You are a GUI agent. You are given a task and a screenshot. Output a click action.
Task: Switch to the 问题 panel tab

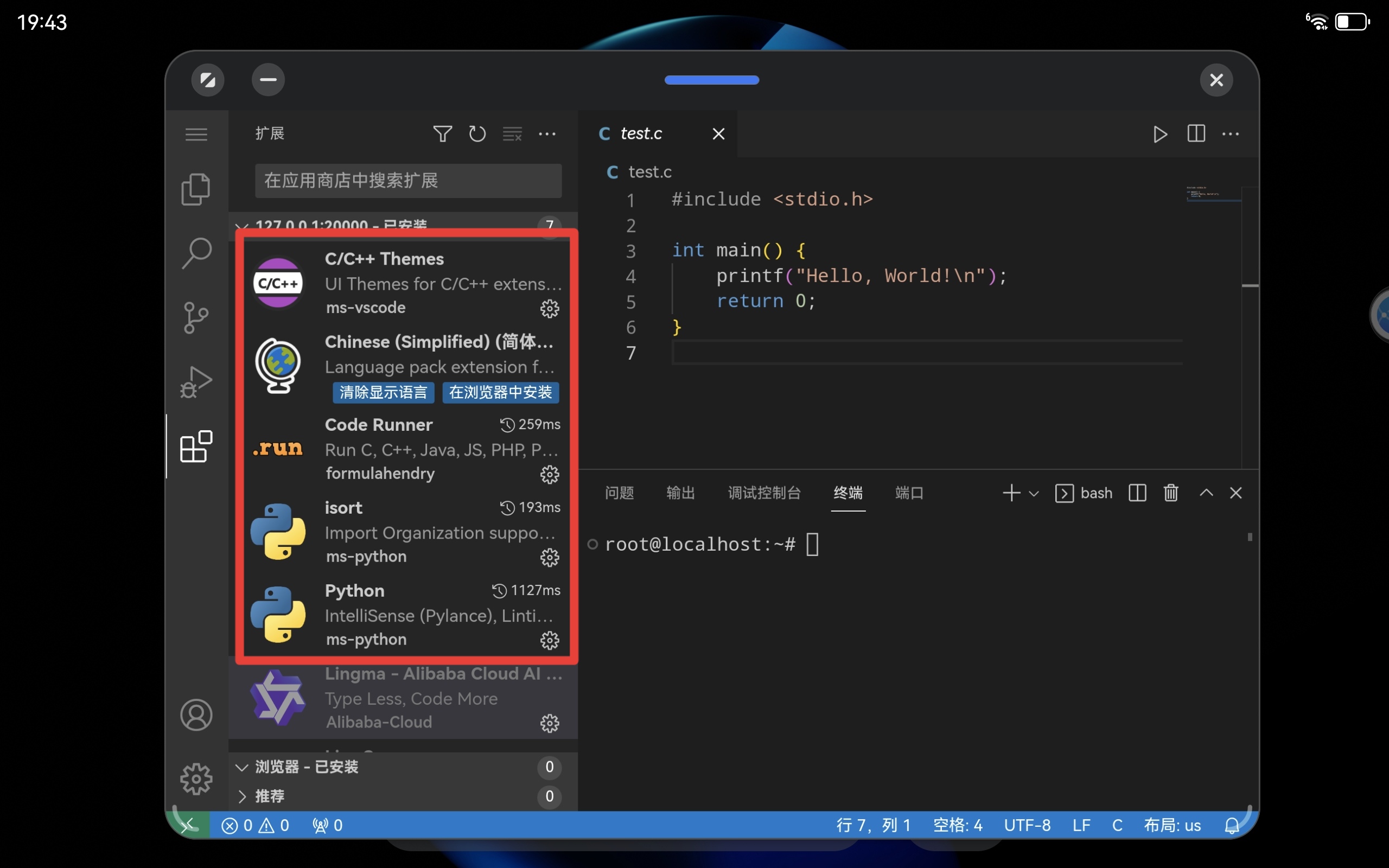pyautogui.click(x=619, y=493)
